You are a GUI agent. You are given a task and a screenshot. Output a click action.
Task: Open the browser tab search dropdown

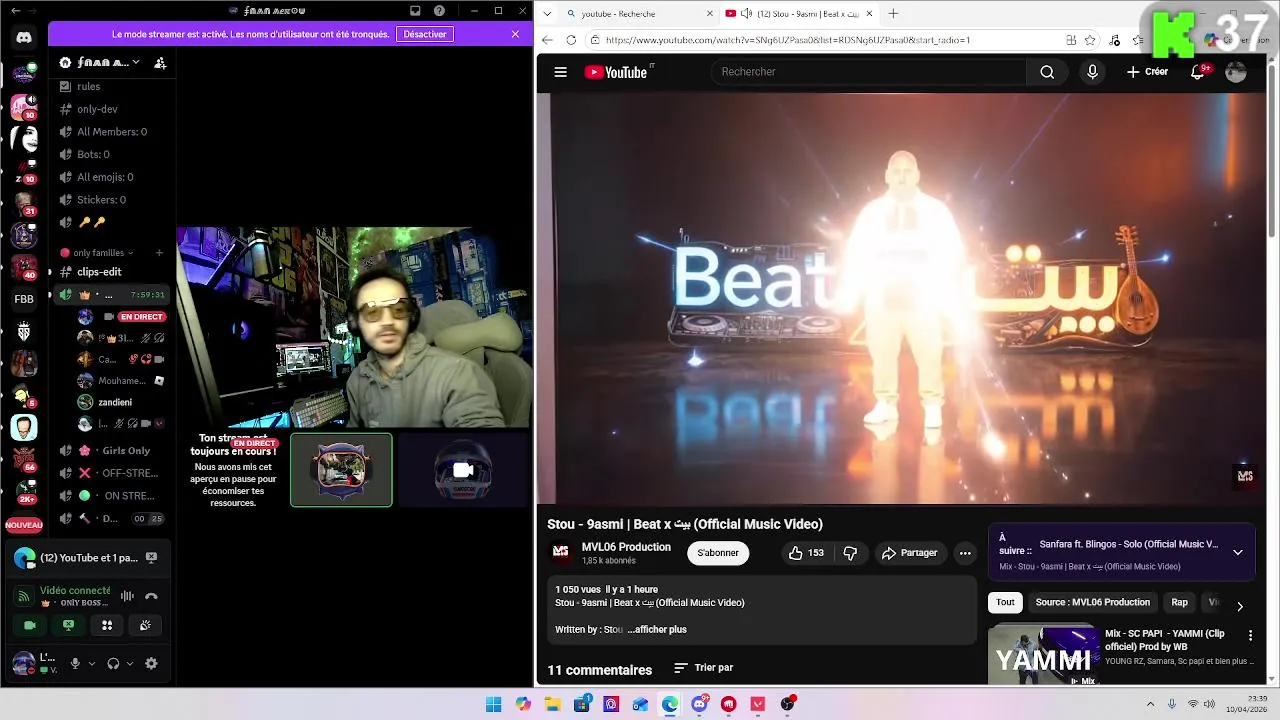point(547,14)
